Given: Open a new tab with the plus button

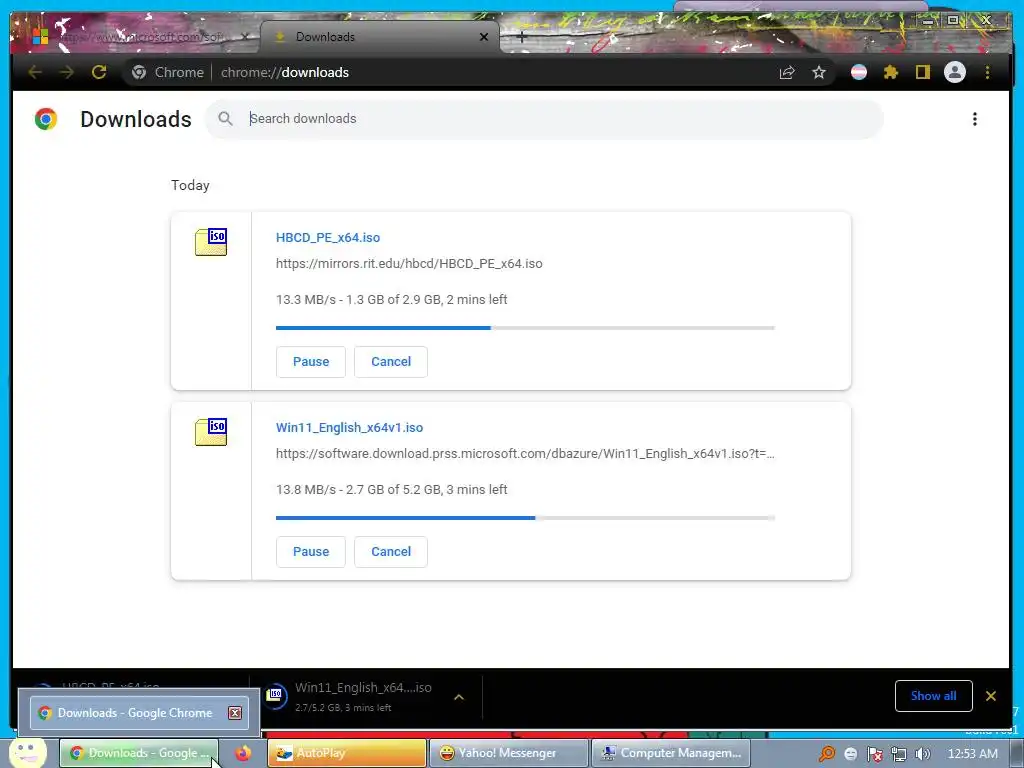Looking at the screenshot, I should click(x=521, y=37).
